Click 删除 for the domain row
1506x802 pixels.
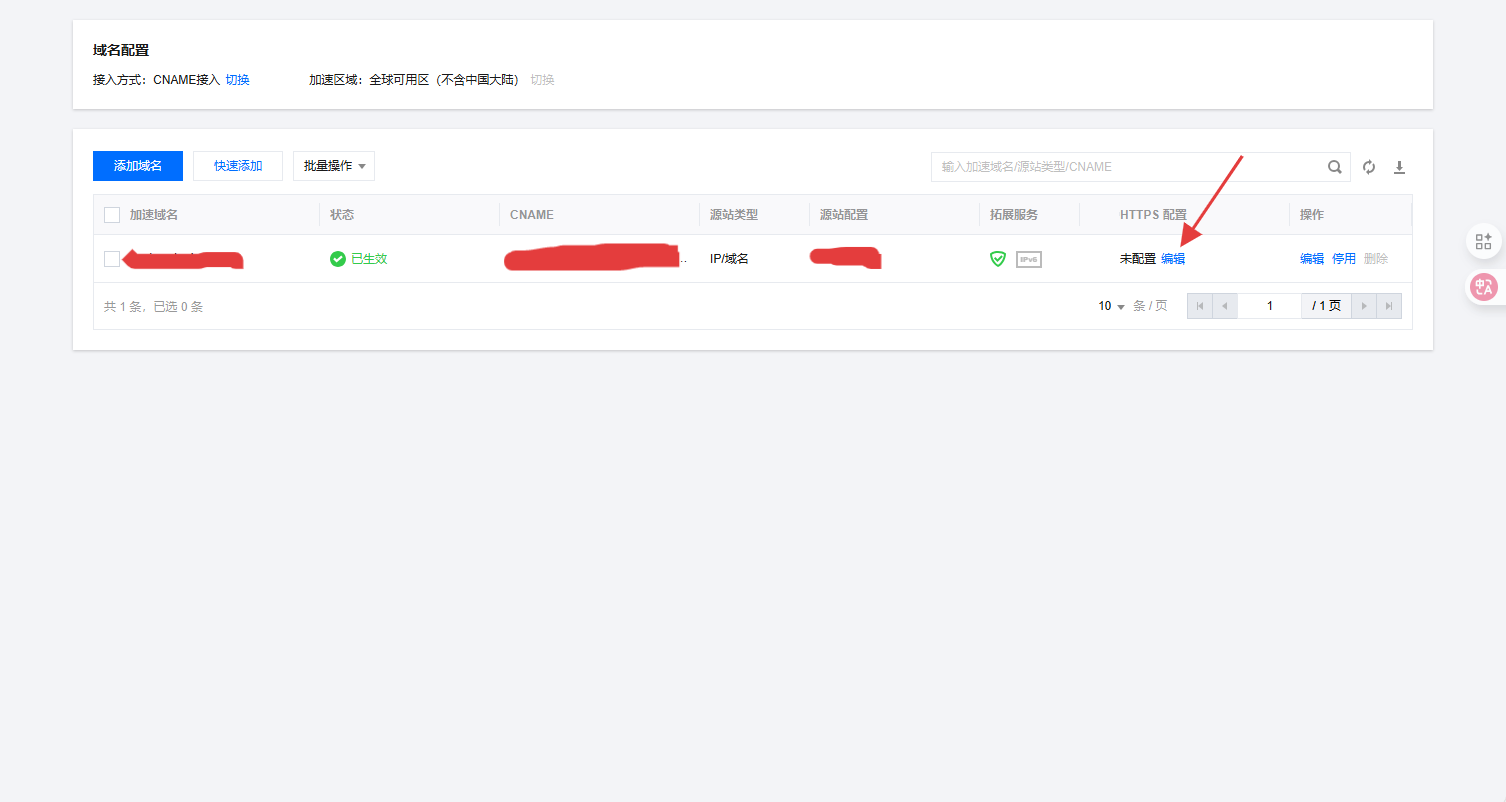pyautogui.click(x=1376, y=259)
